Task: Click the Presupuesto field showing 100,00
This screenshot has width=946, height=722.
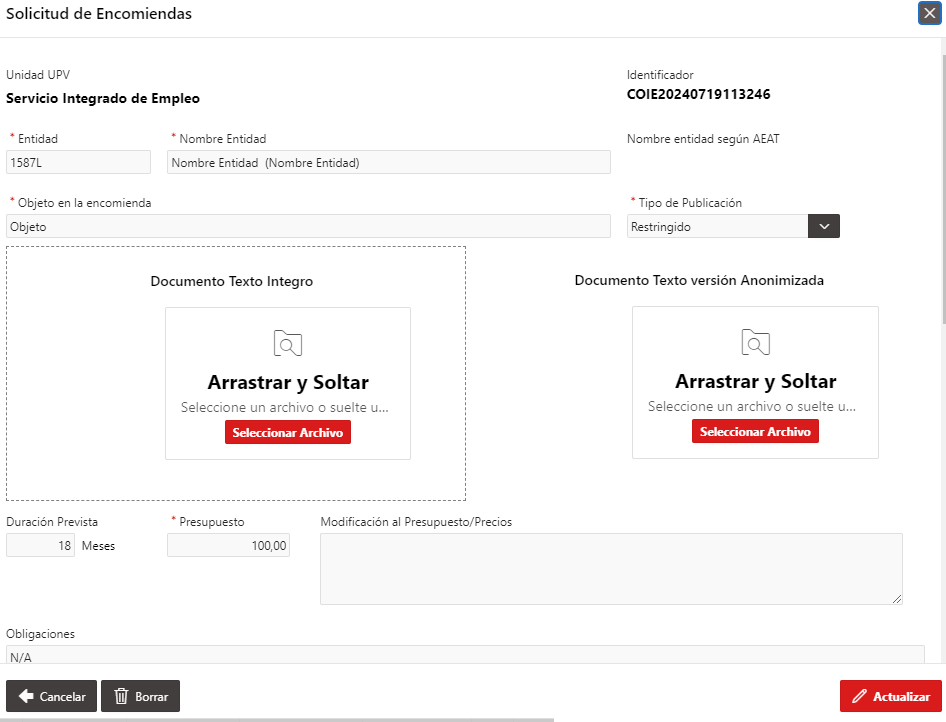Action: coord(228,545)
